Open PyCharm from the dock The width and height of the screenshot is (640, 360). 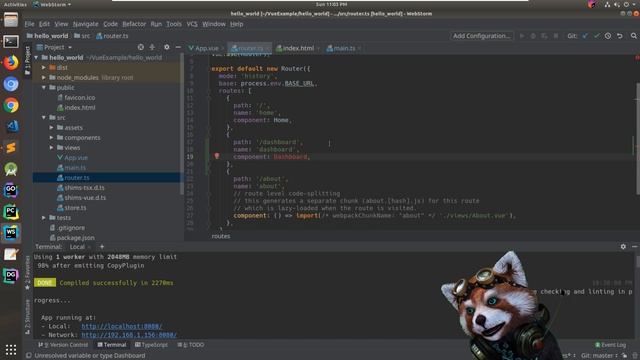[x=11, y=212]
